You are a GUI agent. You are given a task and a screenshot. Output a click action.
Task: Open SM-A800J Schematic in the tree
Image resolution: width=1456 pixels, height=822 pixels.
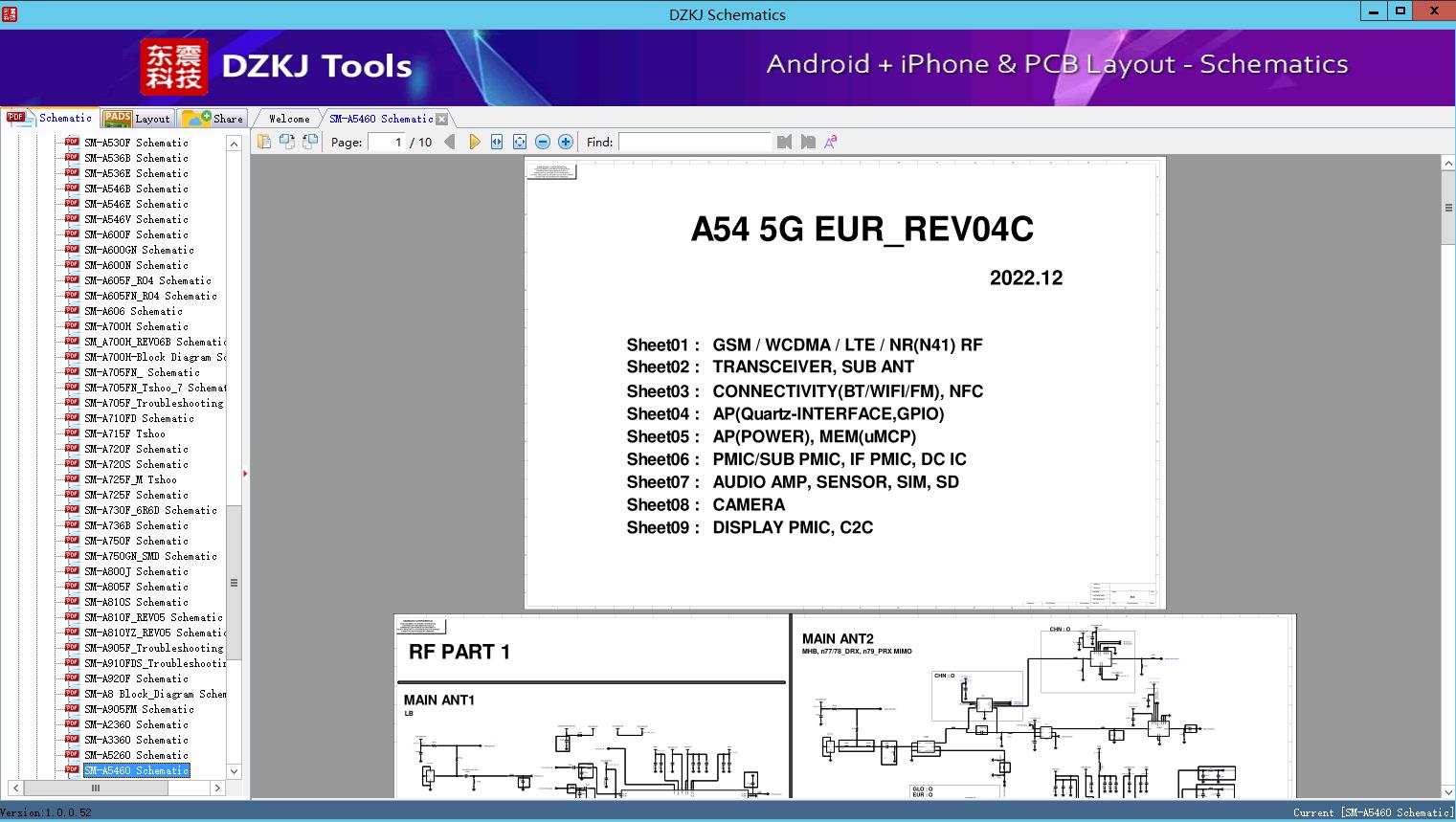pyautogui.click(x=136, y=571)
